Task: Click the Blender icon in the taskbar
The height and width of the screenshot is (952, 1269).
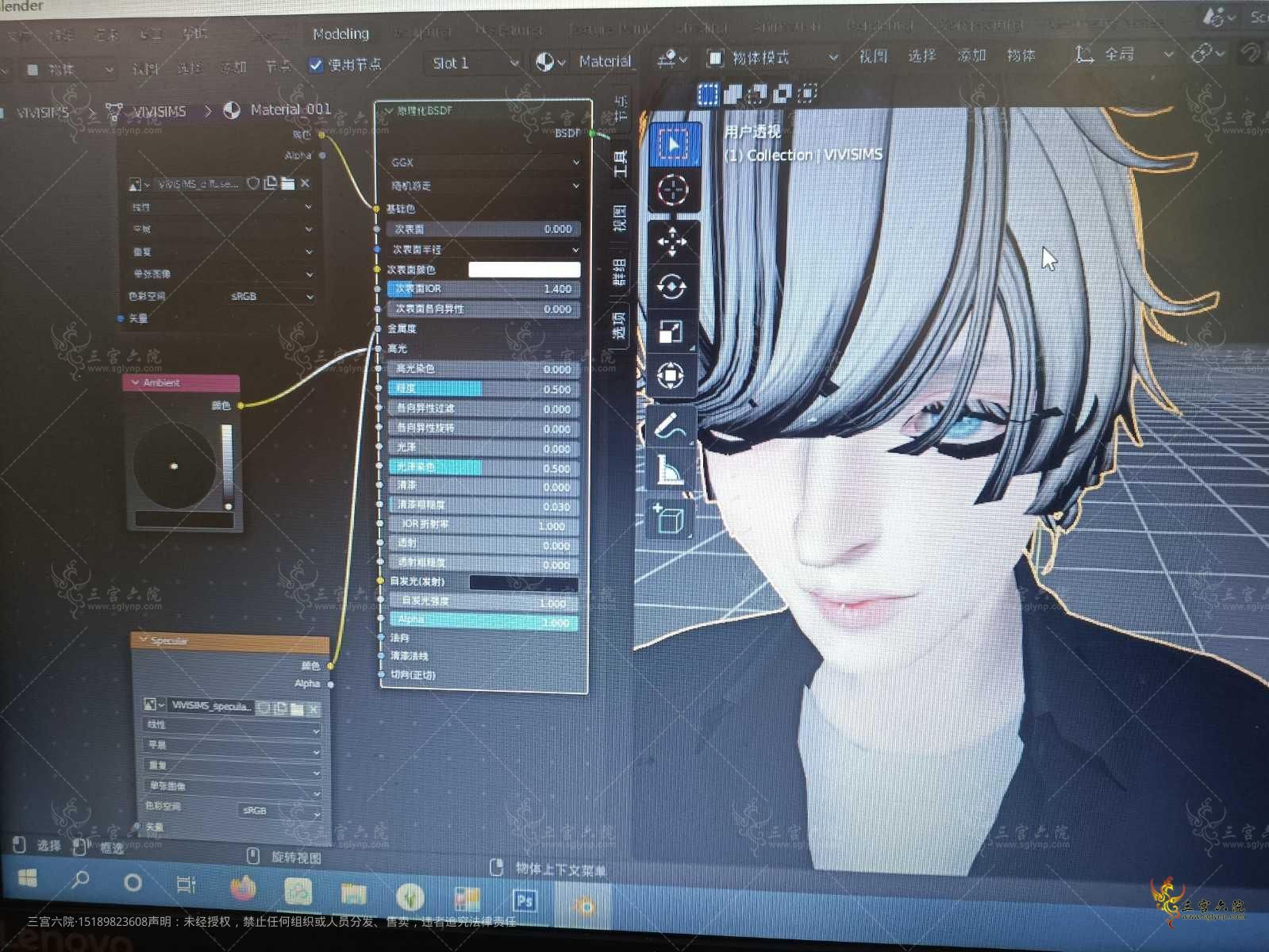Action: [585, 906]
